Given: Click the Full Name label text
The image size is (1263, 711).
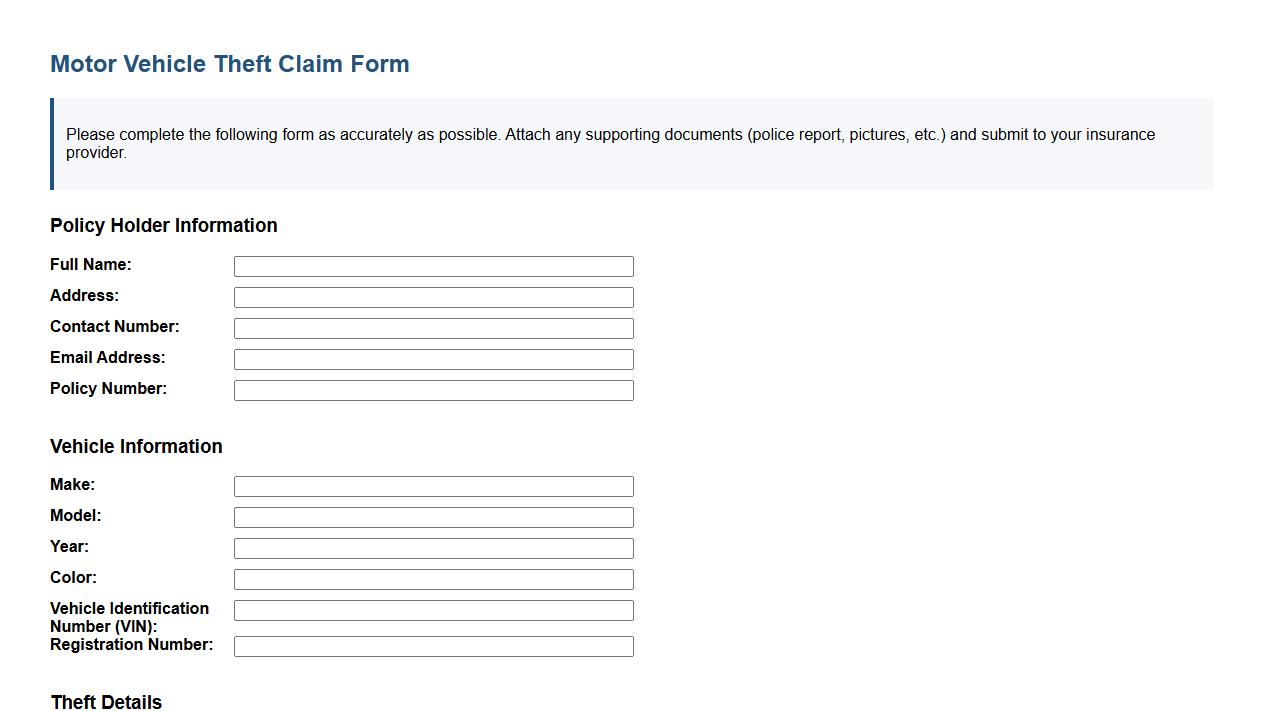Looking at the screenshot, I should pyautogui.click(x=90, y=264).
